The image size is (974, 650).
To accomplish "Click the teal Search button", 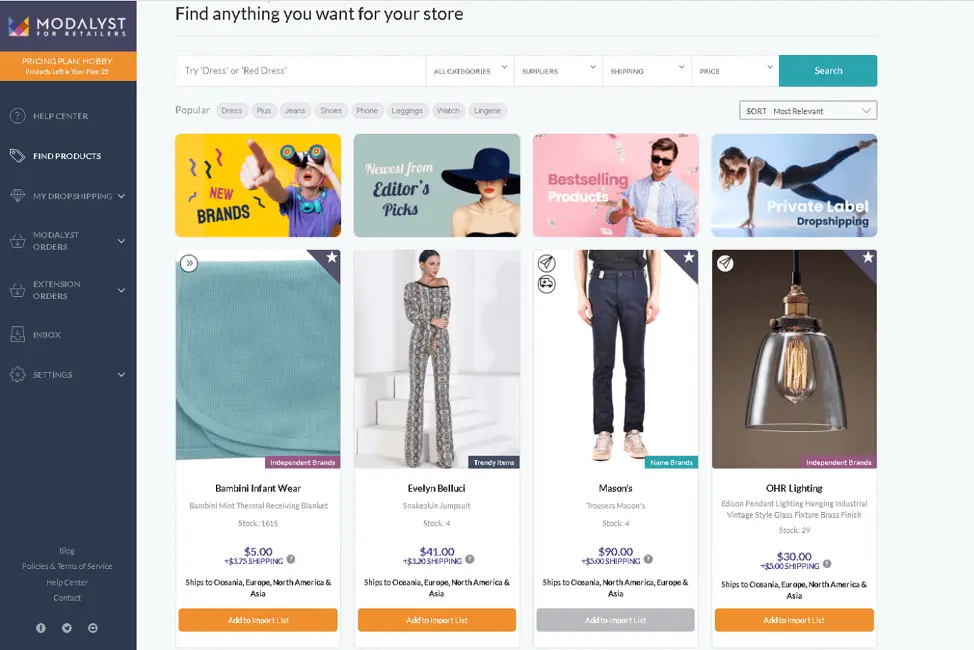I will click(x=827, y=71).
